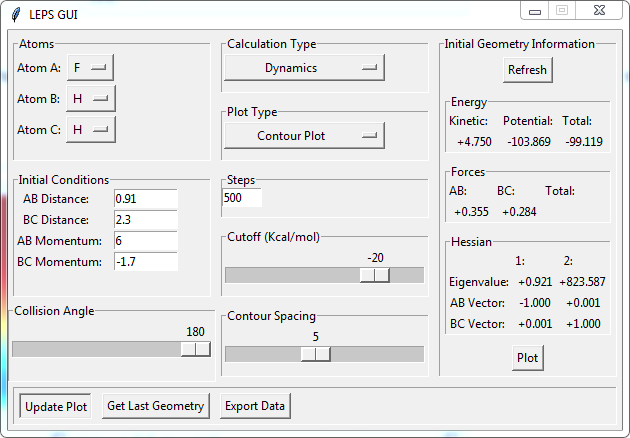Click the Export Data button
Viewport: 630px width, 438px height.
point(255,406)
